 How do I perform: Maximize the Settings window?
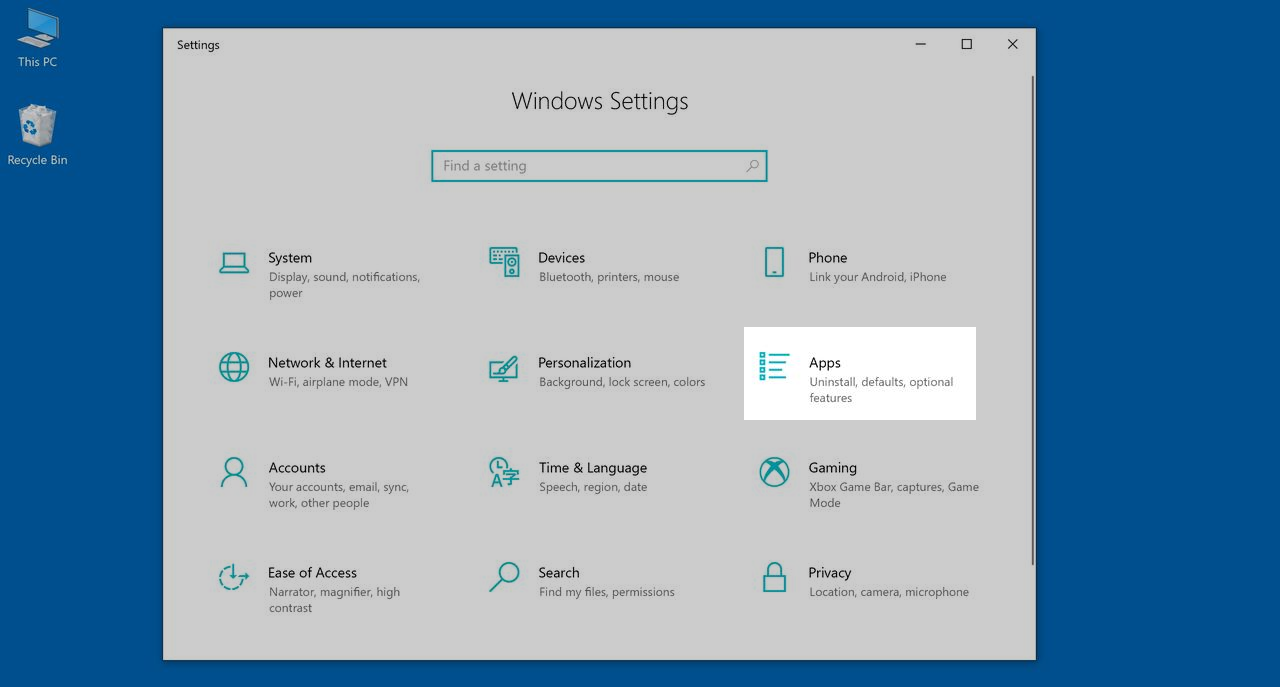pos(966,44)
